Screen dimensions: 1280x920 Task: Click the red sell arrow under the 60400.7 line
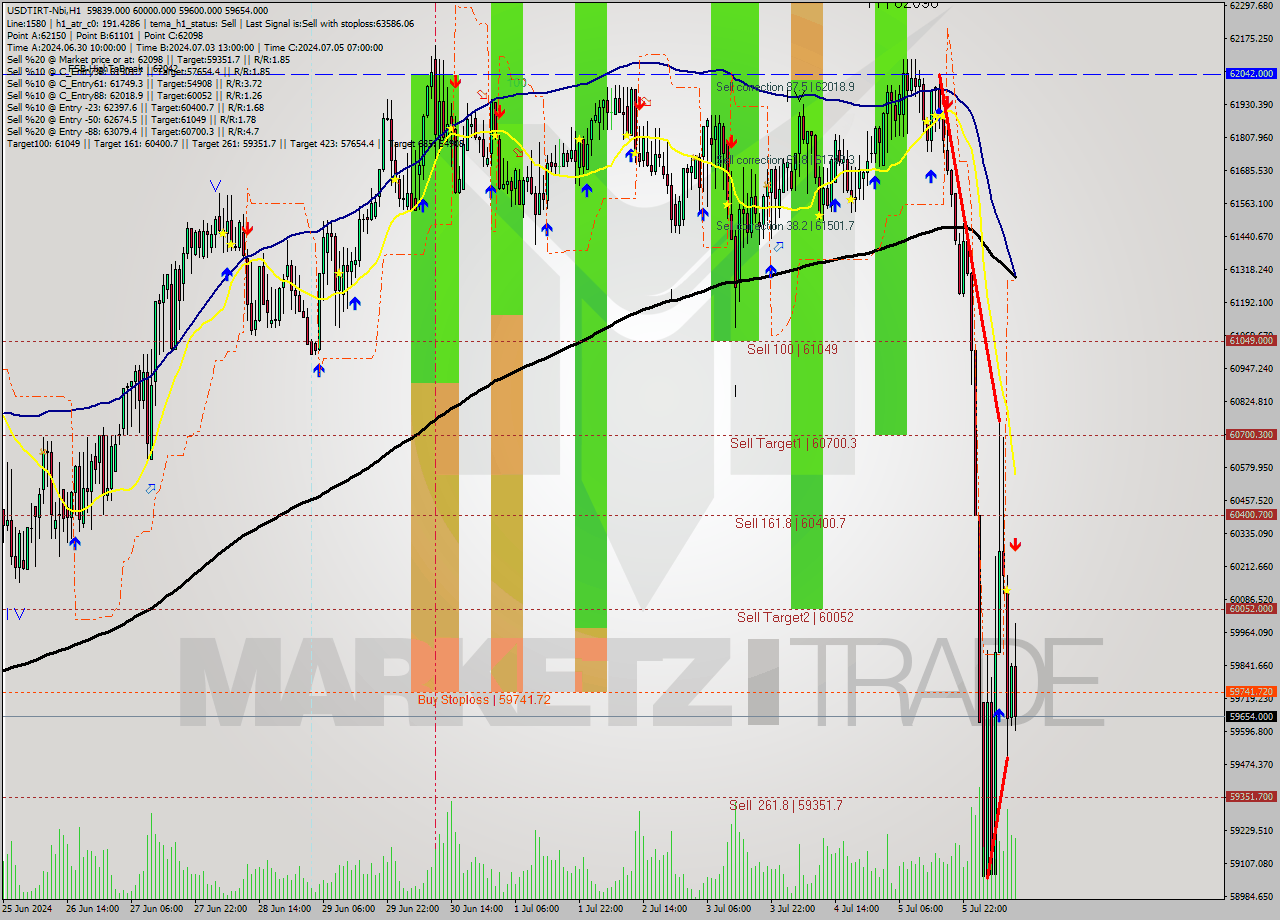[1015, 545]
